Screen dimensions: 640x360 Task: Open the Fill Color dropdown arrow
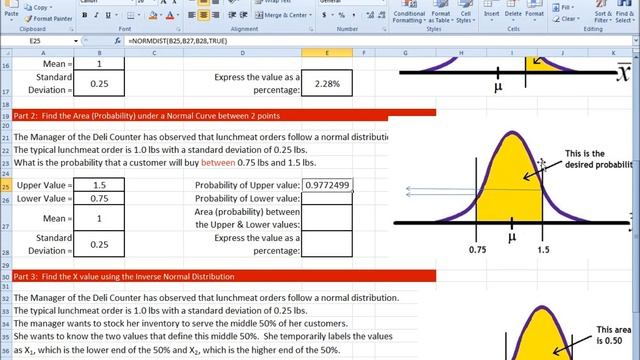click(161, 16)
